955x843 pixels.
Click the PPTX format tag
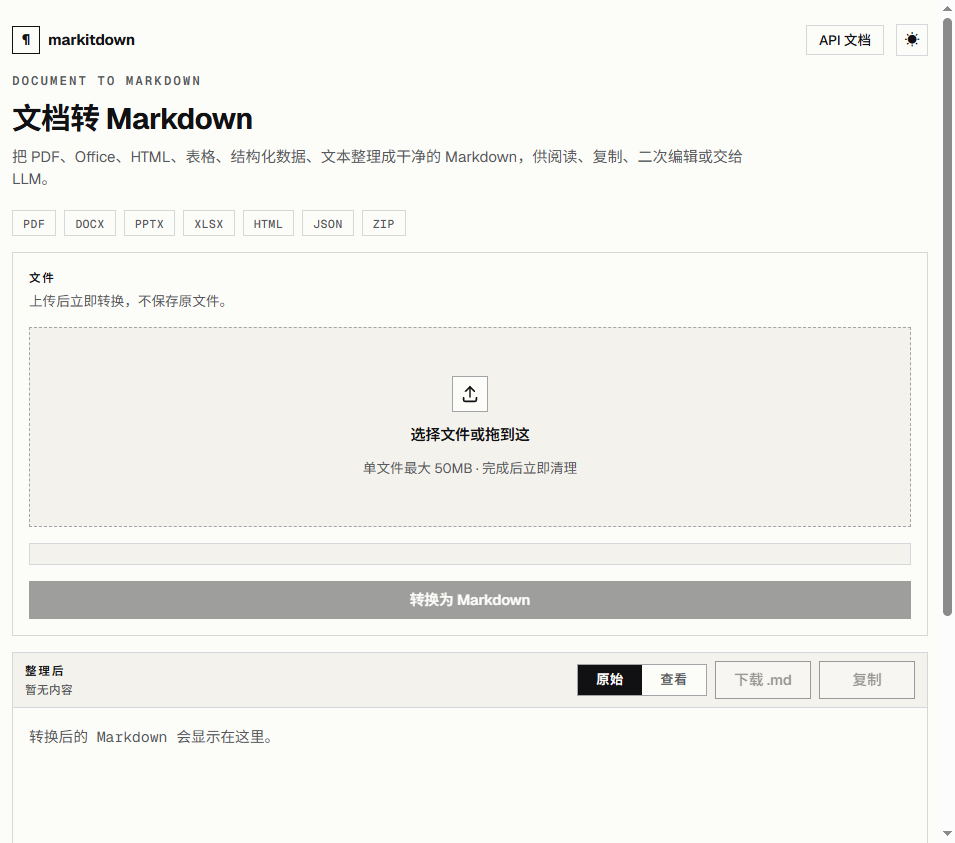click(x=149, y=224)
